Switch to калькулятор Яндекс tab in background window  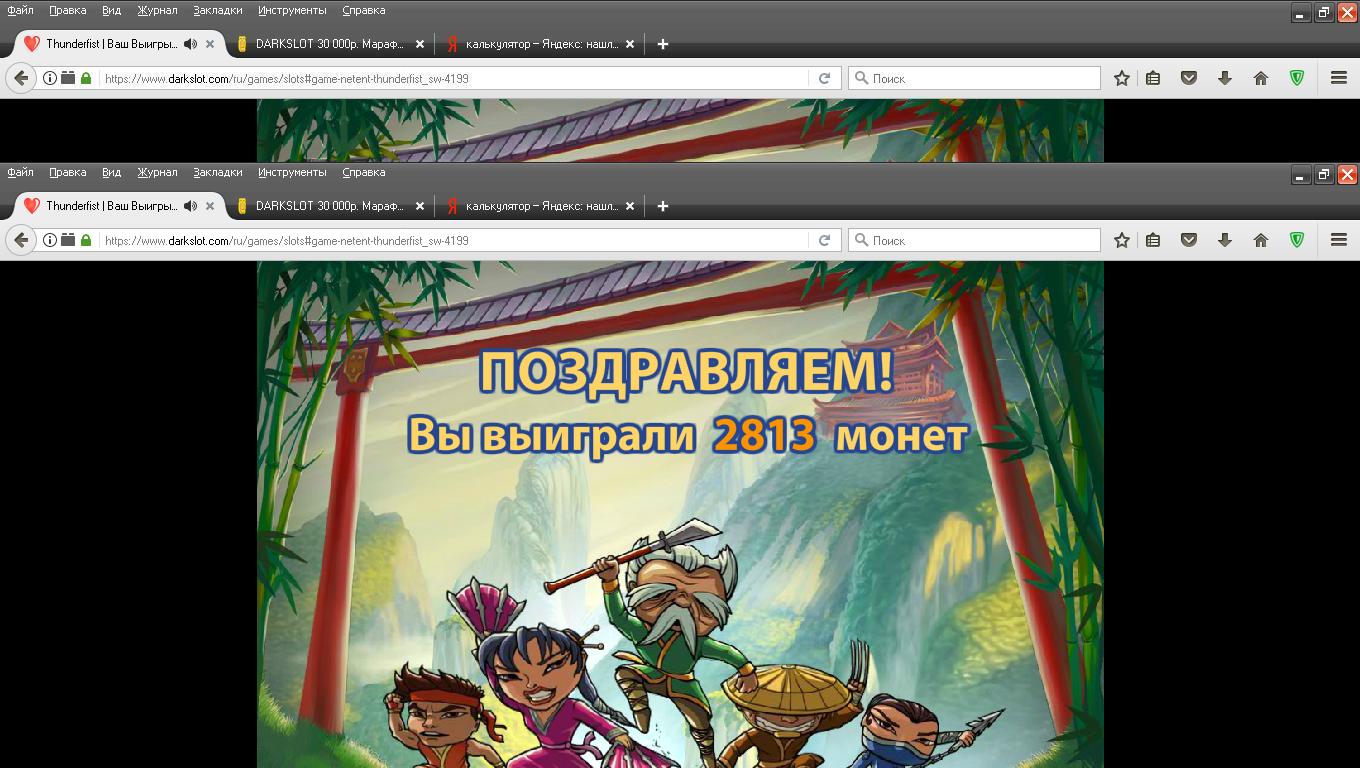point(540,44)
